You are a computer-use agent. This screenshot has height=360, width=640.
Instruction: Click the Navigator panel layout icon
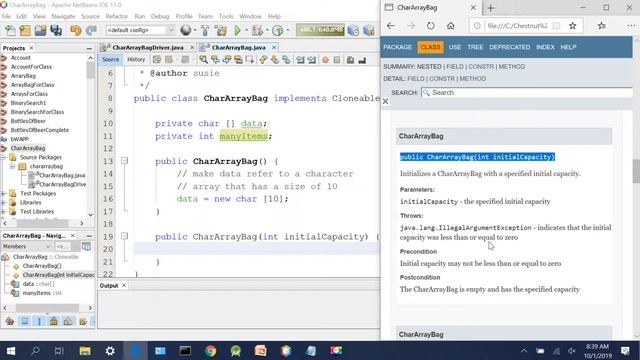click(86, 246)
